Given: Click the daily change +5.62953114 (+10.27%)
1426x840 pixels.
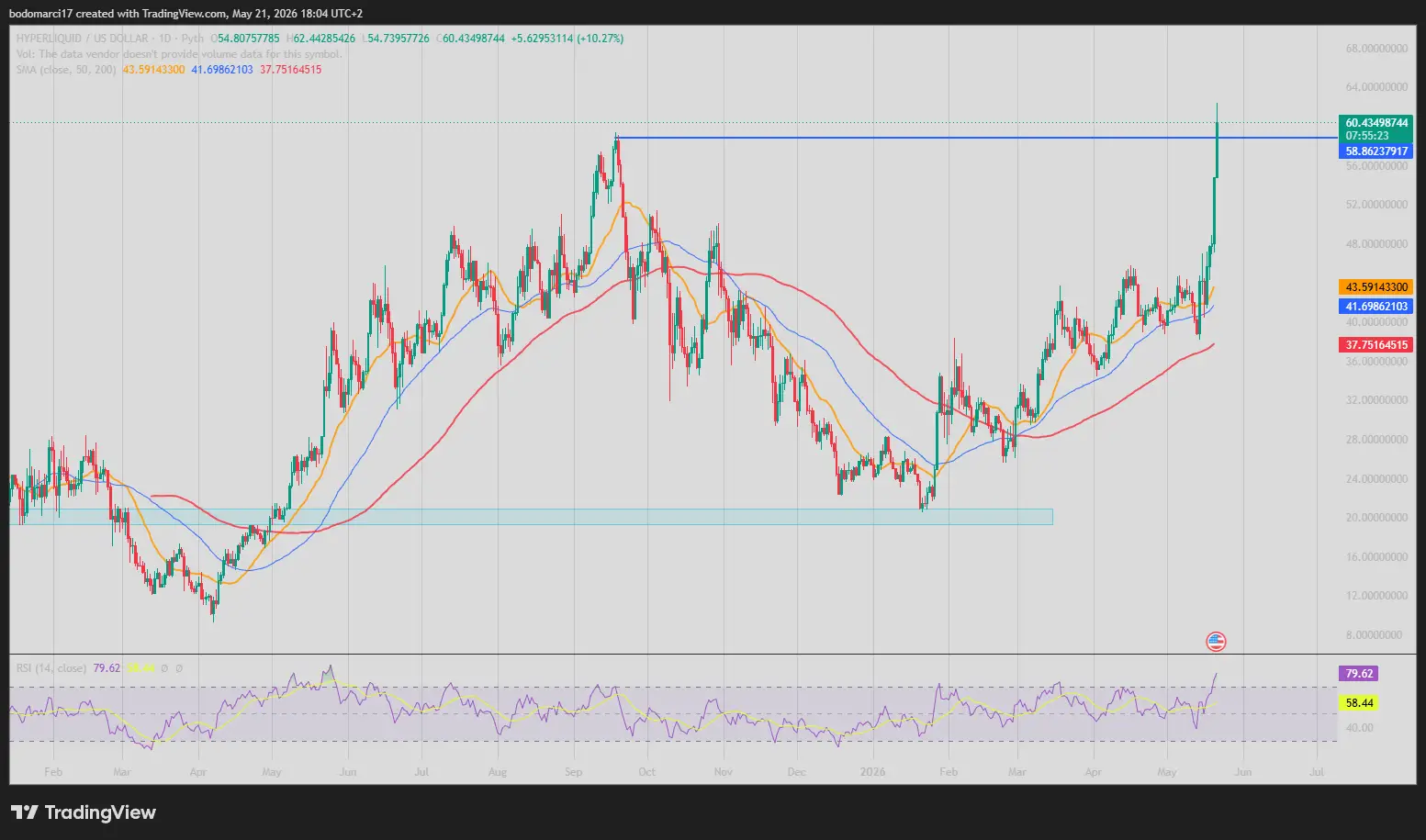Looking at the screenshot, I should (x=567, y=39).
